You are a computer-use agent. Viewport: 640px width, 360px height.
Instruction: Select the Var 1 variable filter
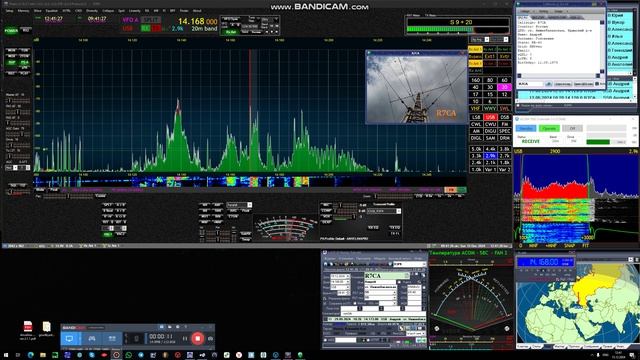coord(490,169)
